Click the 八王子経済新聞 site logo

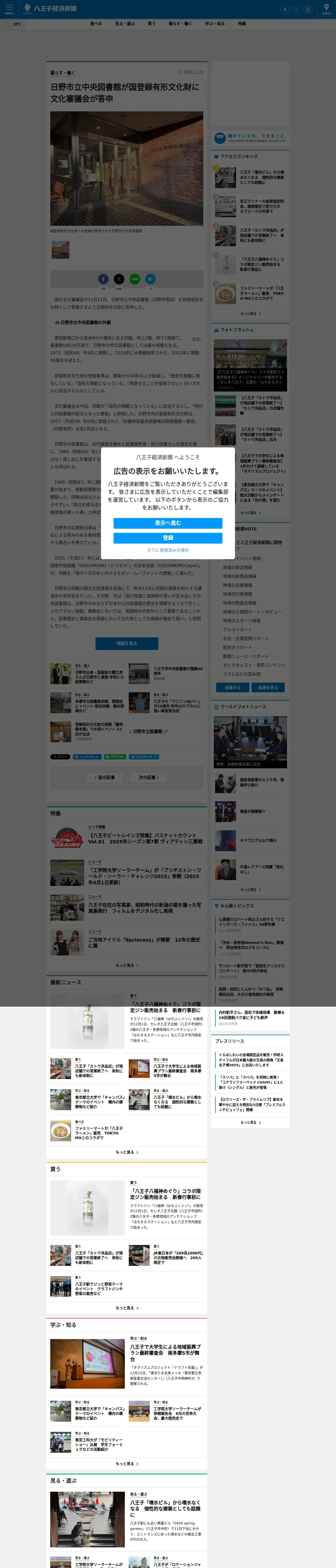pyautogui.click(x=50, y=9)
